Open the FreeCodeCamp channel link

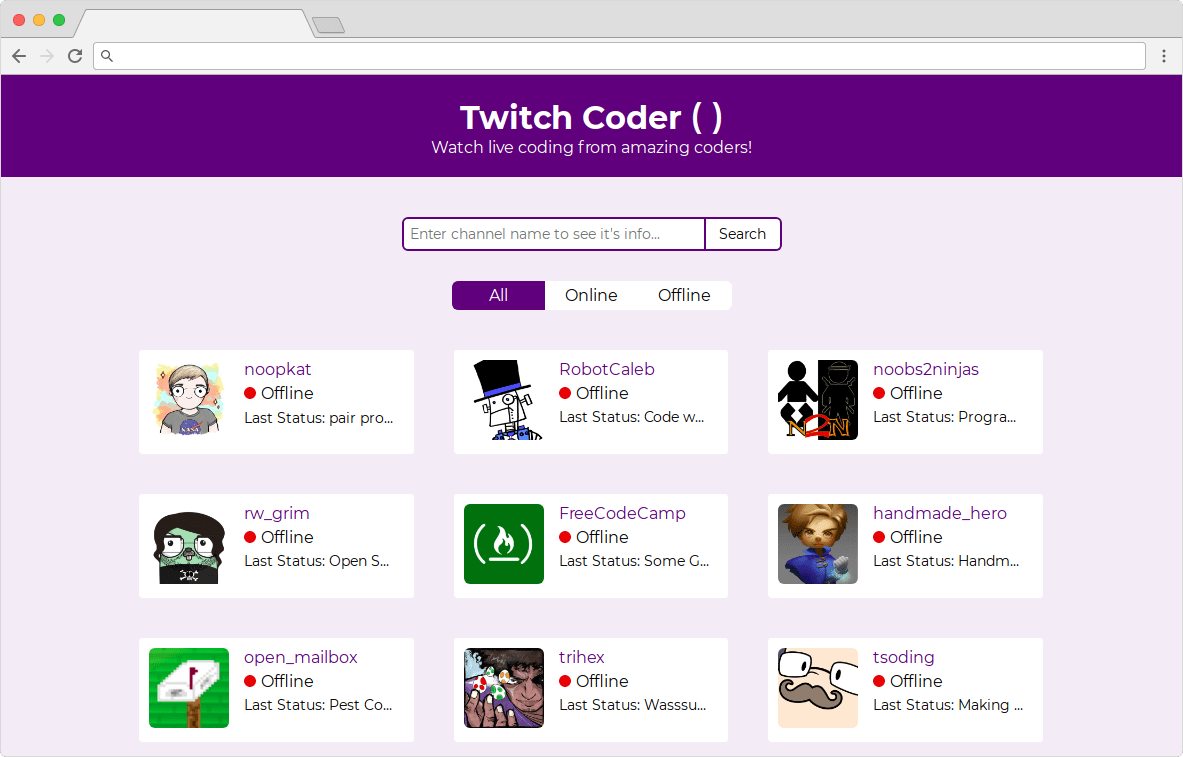pyautogui.click(x=622, y=512)
